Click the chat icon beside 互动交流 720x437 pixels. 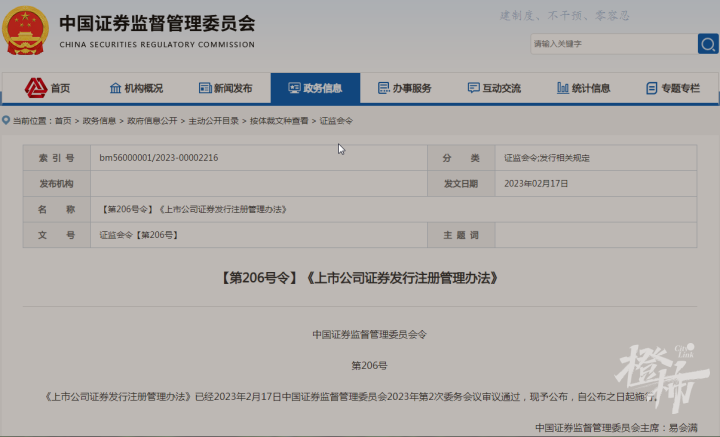[x=474, y=88]
